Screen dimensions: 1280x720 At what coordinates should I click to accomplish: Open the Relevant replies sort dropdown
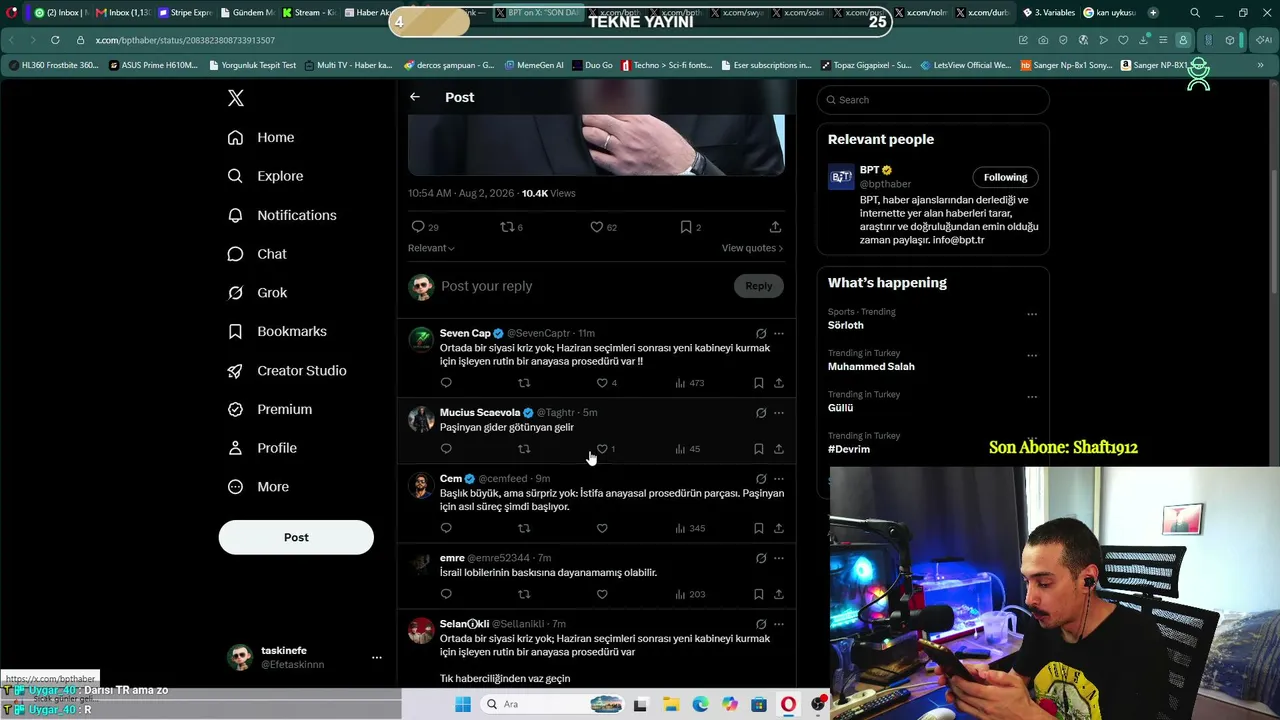(431, 248)
